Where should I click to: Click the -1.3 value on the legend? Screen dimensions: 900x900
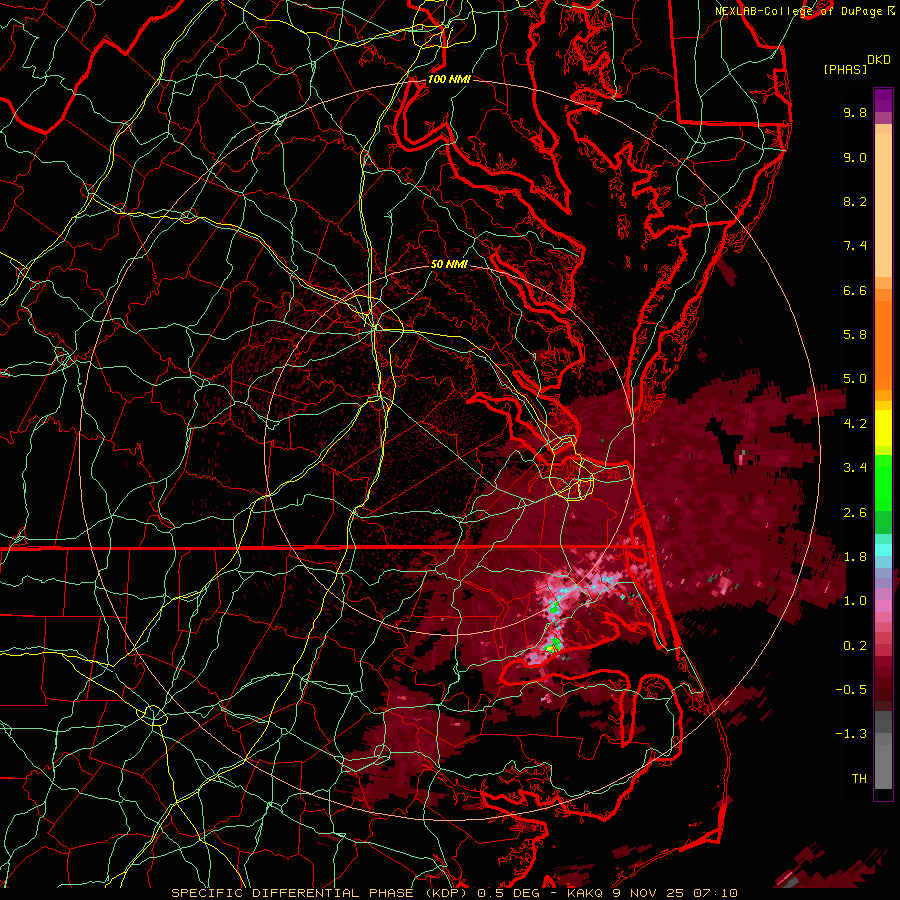(851, 734)
